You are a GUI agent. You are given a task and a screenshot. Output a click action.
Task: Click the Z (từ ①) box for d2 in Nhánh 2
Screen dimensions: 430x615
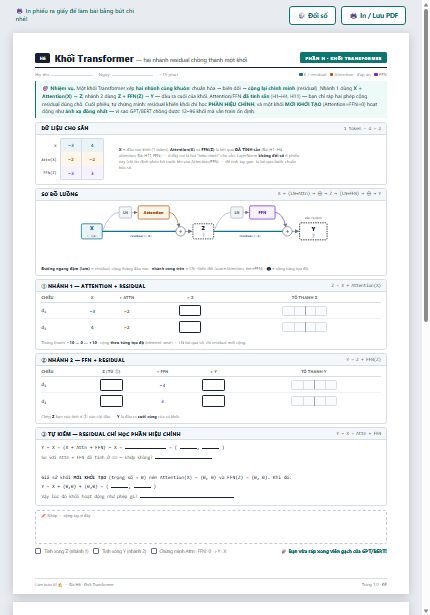[111, 401]
